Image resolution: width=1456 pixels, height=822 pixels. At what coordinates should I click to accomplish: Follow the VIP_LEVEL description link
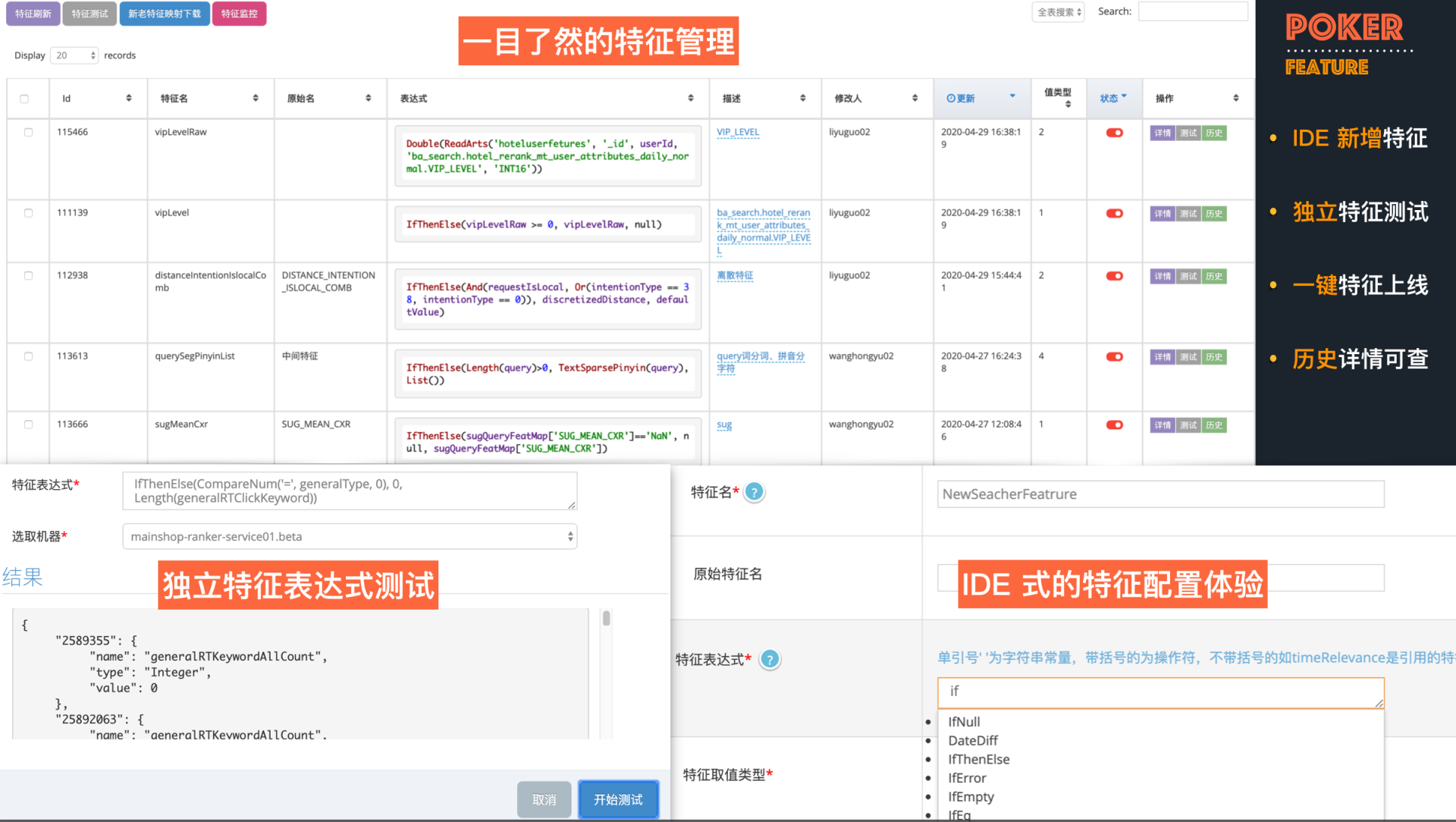[738, 131]
